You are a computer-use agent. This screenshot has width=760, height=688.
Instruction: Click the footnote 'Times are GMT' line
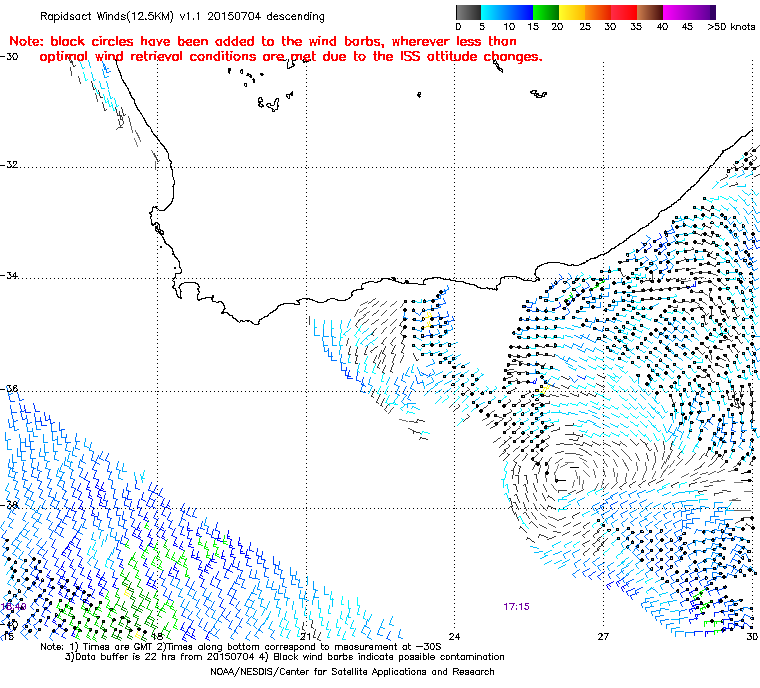[x=241, y=647]
